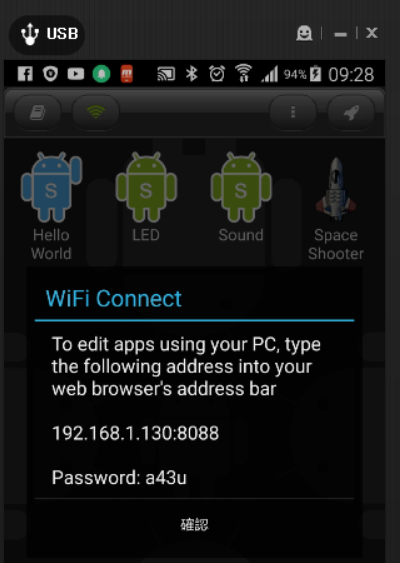Open the LED sample app
The width and height of the screenshot is (400, 563).
pyautogui.click(x=146, y=197)
